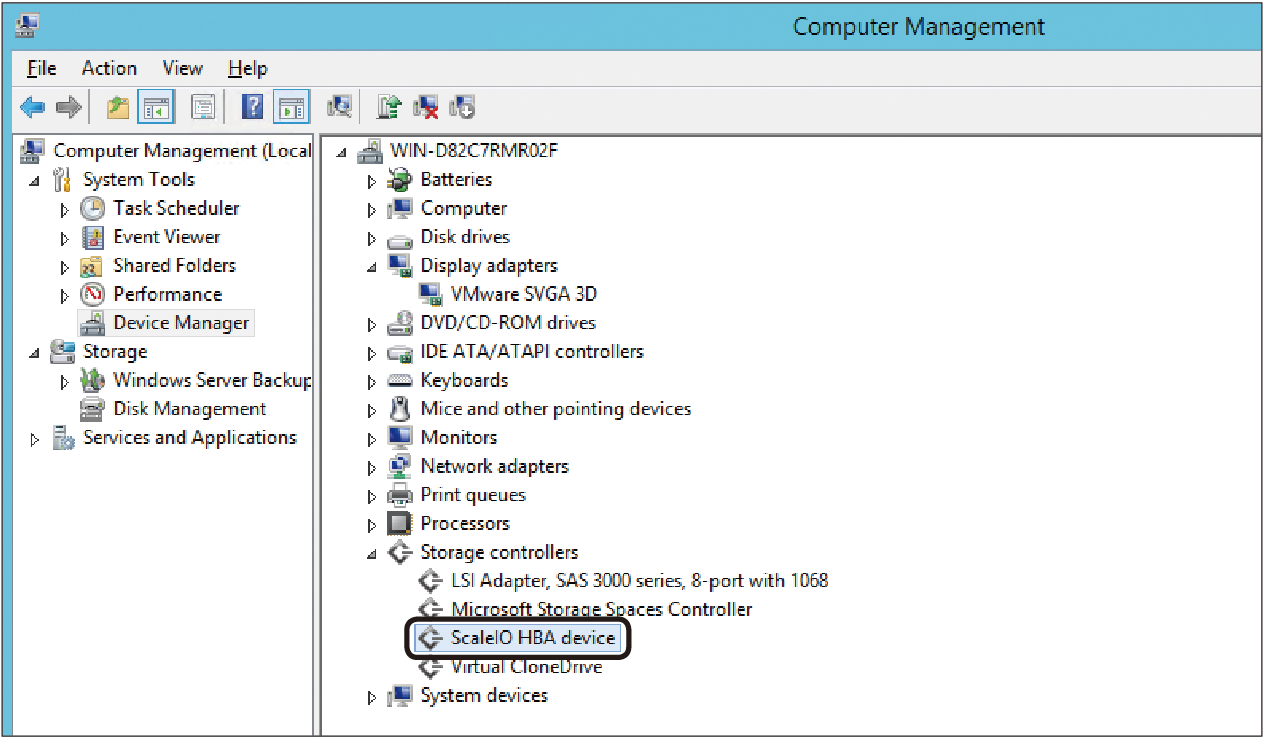Open the Properties toolbar icon

click(x=202, y=106)
